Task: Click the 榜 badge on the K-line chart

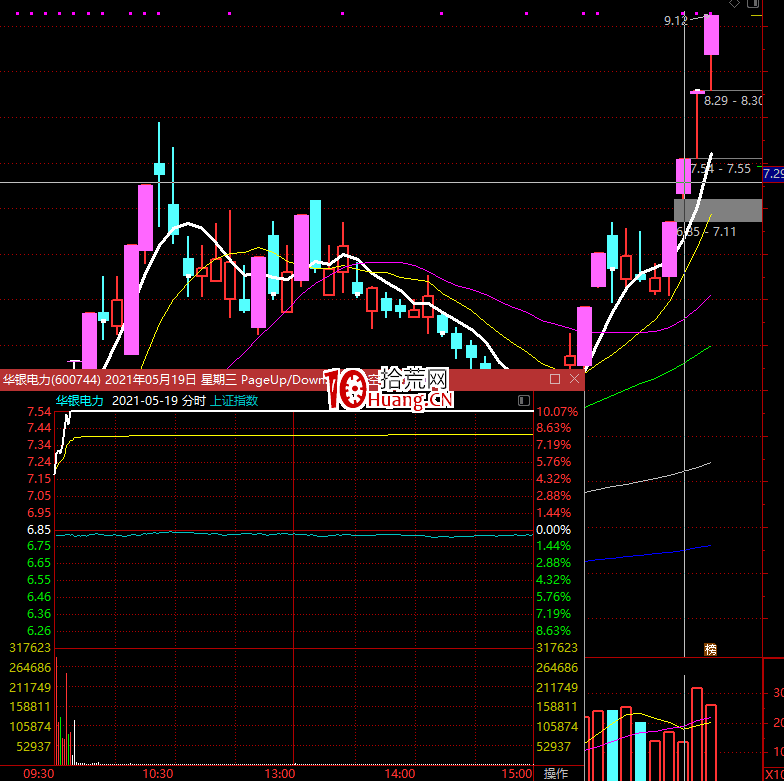Action: pyautogui.click(x=710, y=650)
